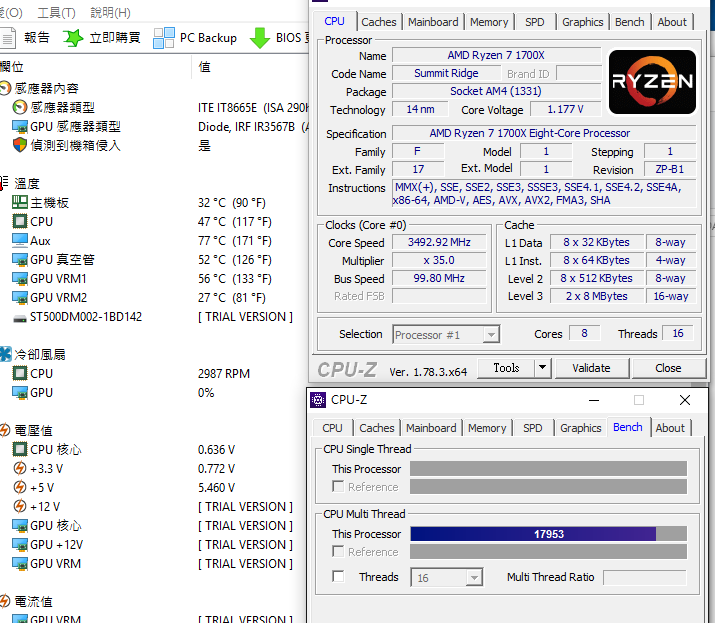Click the multi-thread Reference bar
The height and width of the screenshot is (623, 715).
[548, 552]
